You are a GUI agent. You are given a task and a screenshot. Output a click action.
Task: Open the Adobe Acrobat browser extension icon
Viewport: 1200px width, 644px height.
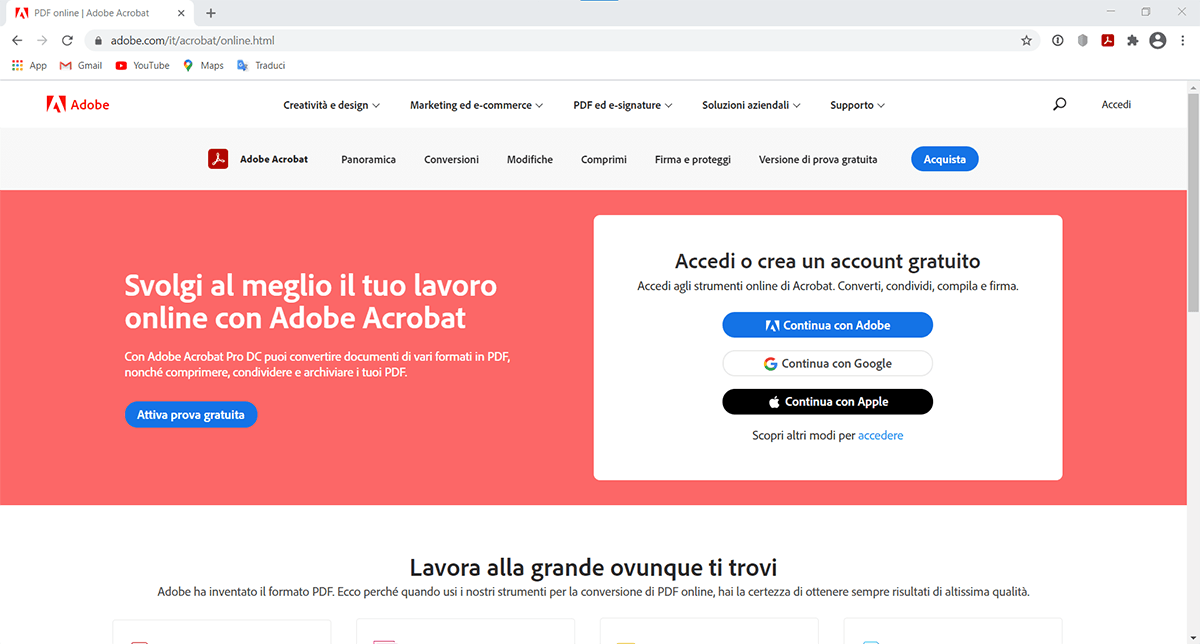pyautogui.click(x=1108, y=41)
